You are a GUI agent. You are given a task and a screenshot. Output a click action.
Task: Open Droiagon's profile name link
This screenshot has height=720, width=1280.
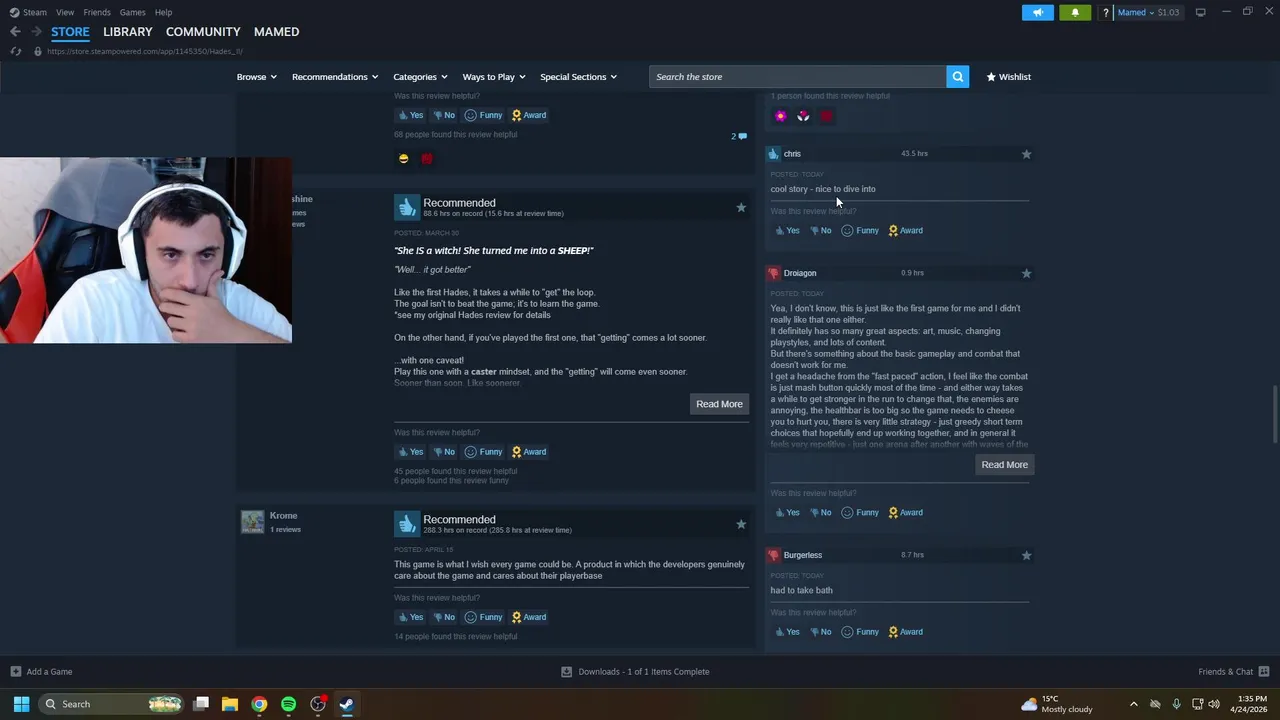point(800,273)
